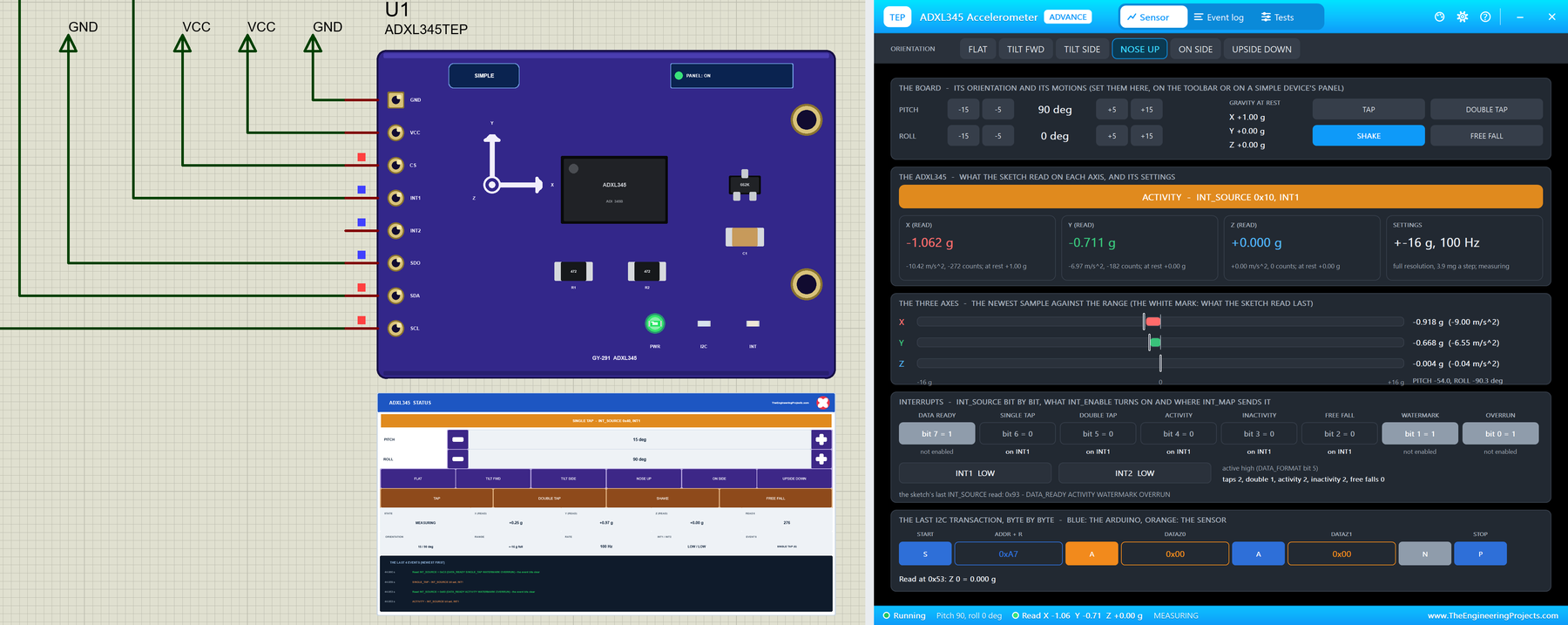This screenshot has width=1568, height=625.
Task: Open the theme palette icon in title bar
Action: pos(1439,17)
